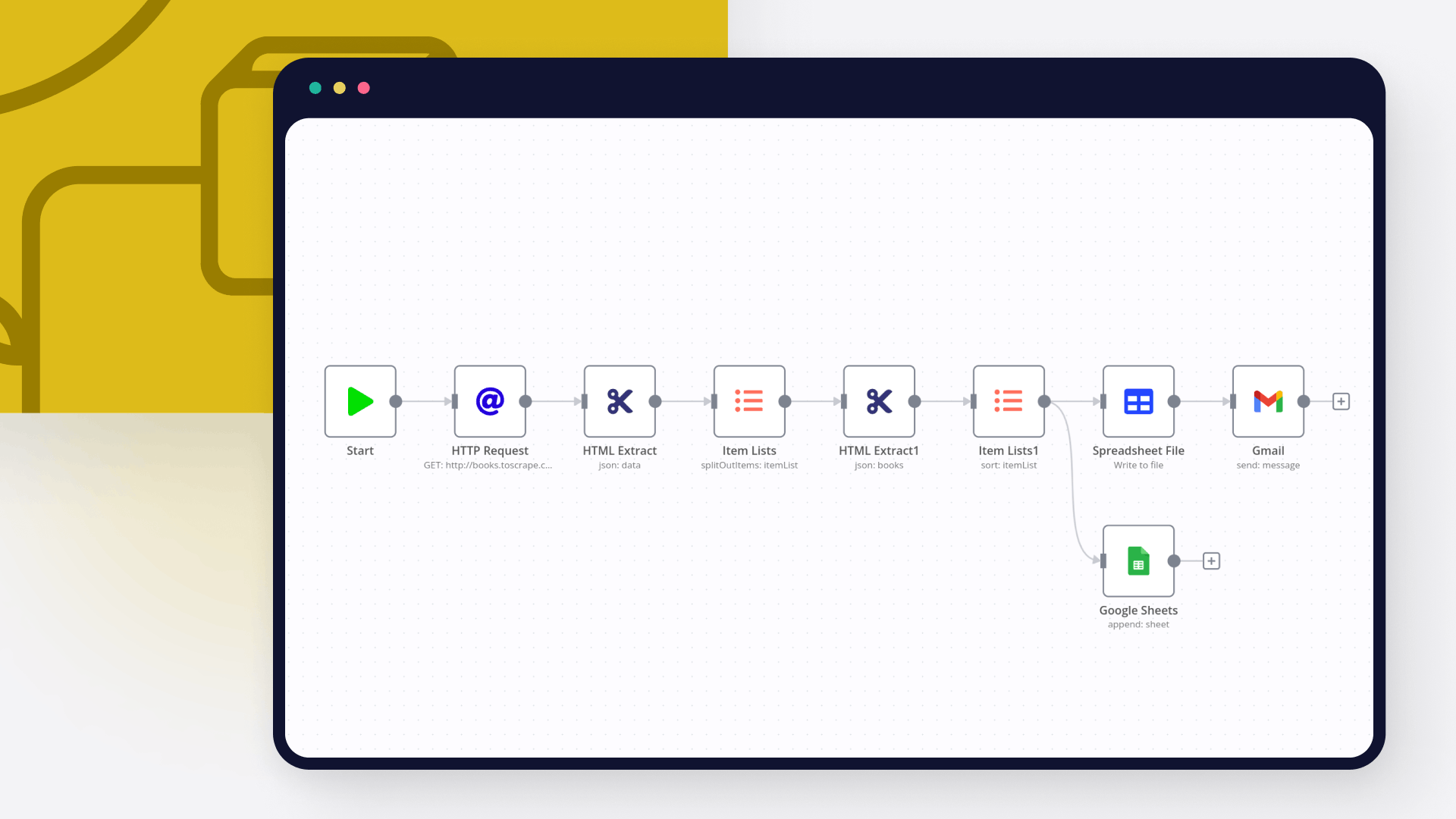Open the Item Lists node
This screenshot has height=819, width=1456.
749,401
